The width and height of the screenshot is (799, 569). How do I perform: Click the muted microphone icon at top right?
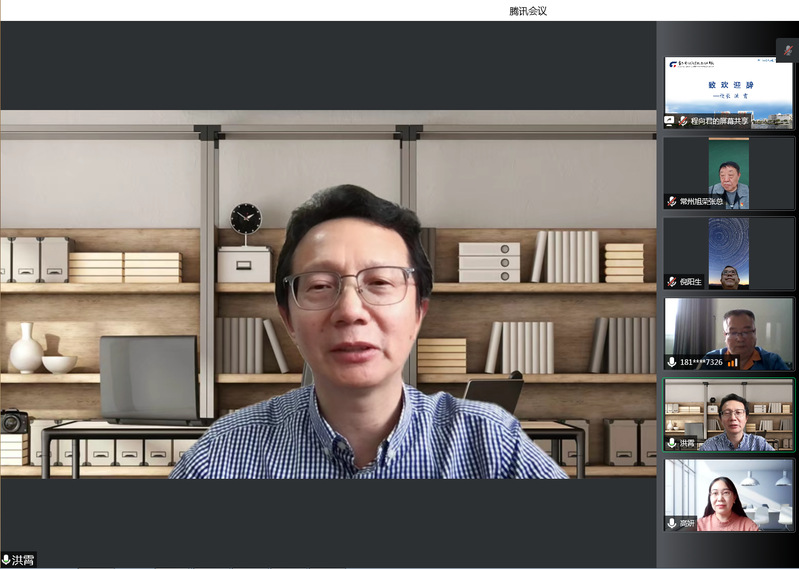(787, 51)
